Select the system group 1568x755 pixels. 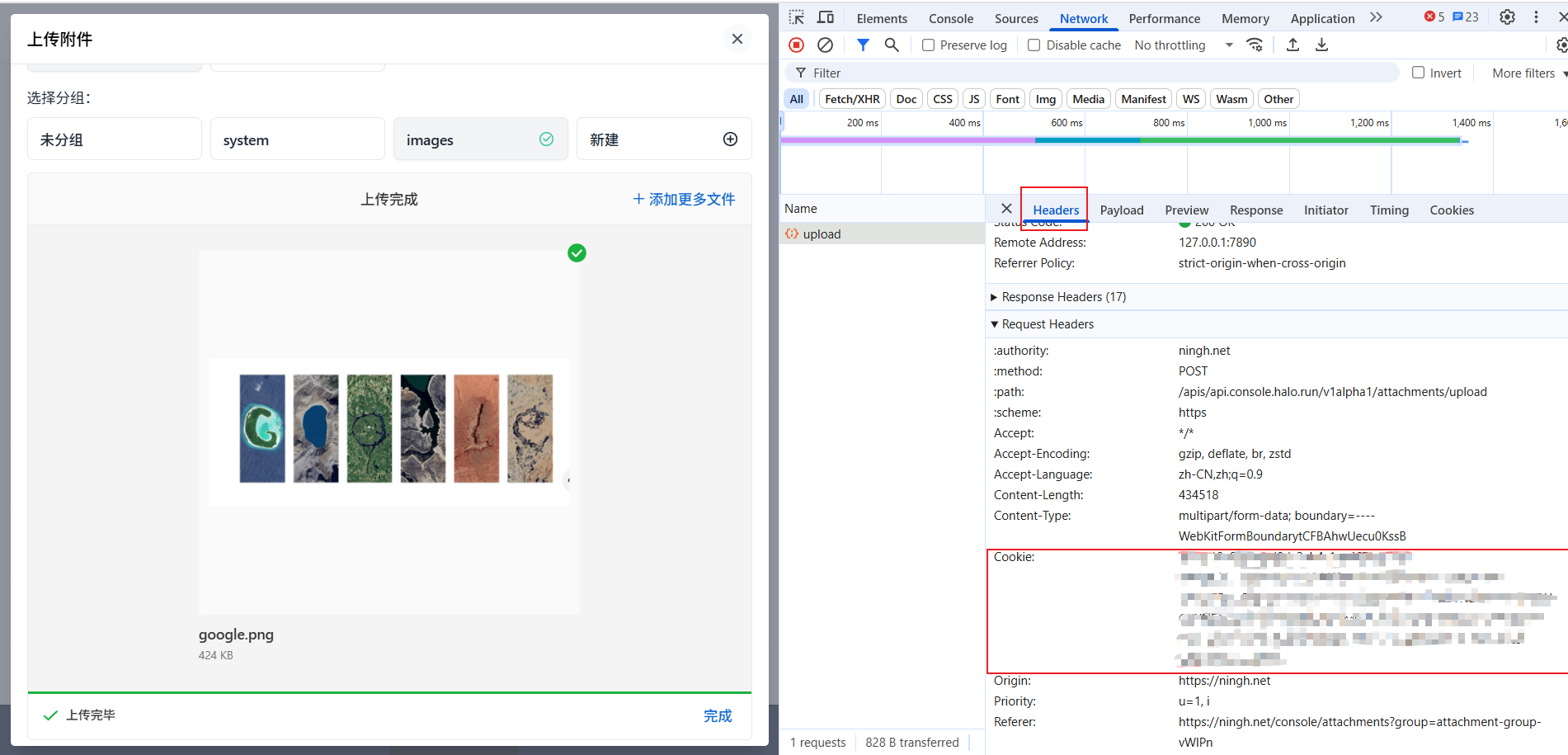point(298,139)
